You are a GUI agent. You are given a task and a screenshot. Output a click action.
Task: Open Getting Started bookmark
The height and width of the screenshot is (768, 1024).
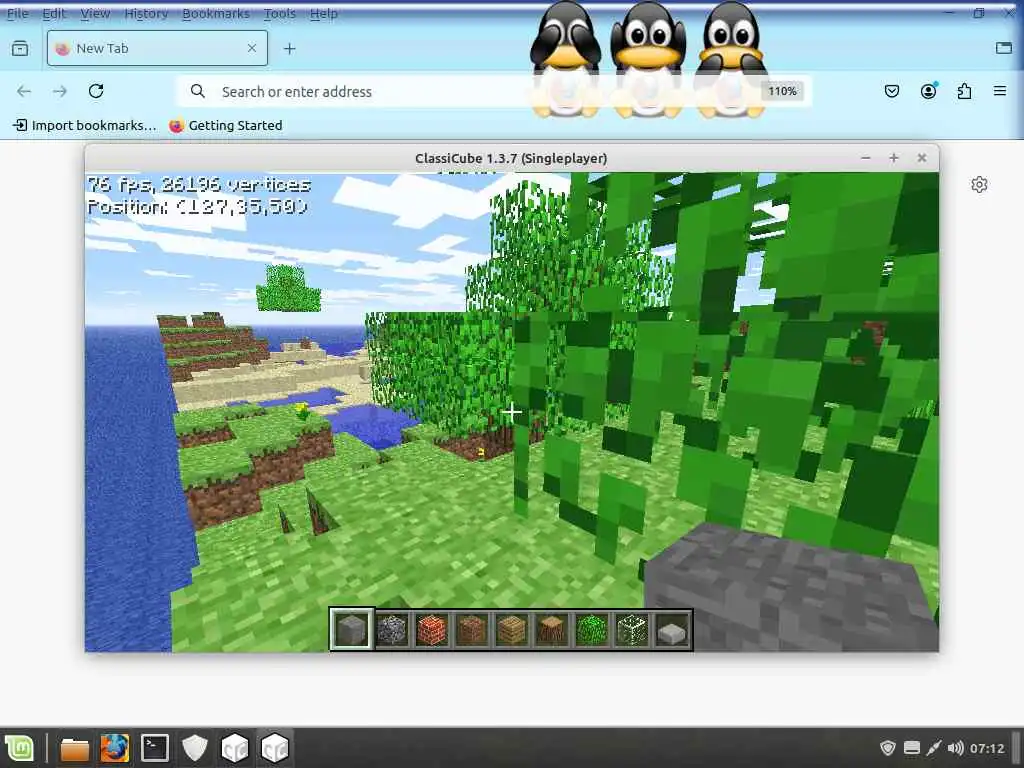coord(226,125)
